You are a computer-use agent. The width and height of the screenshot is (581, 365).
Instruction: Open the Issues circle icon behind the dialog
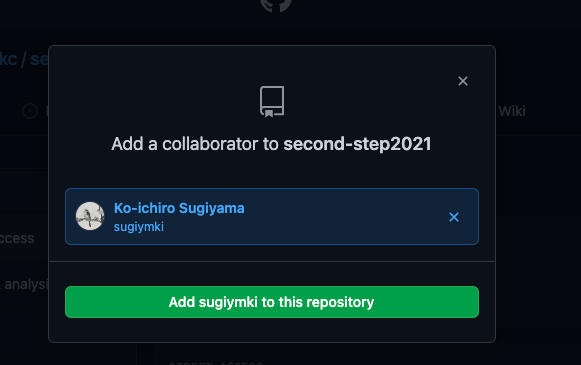tap(30, 111)
